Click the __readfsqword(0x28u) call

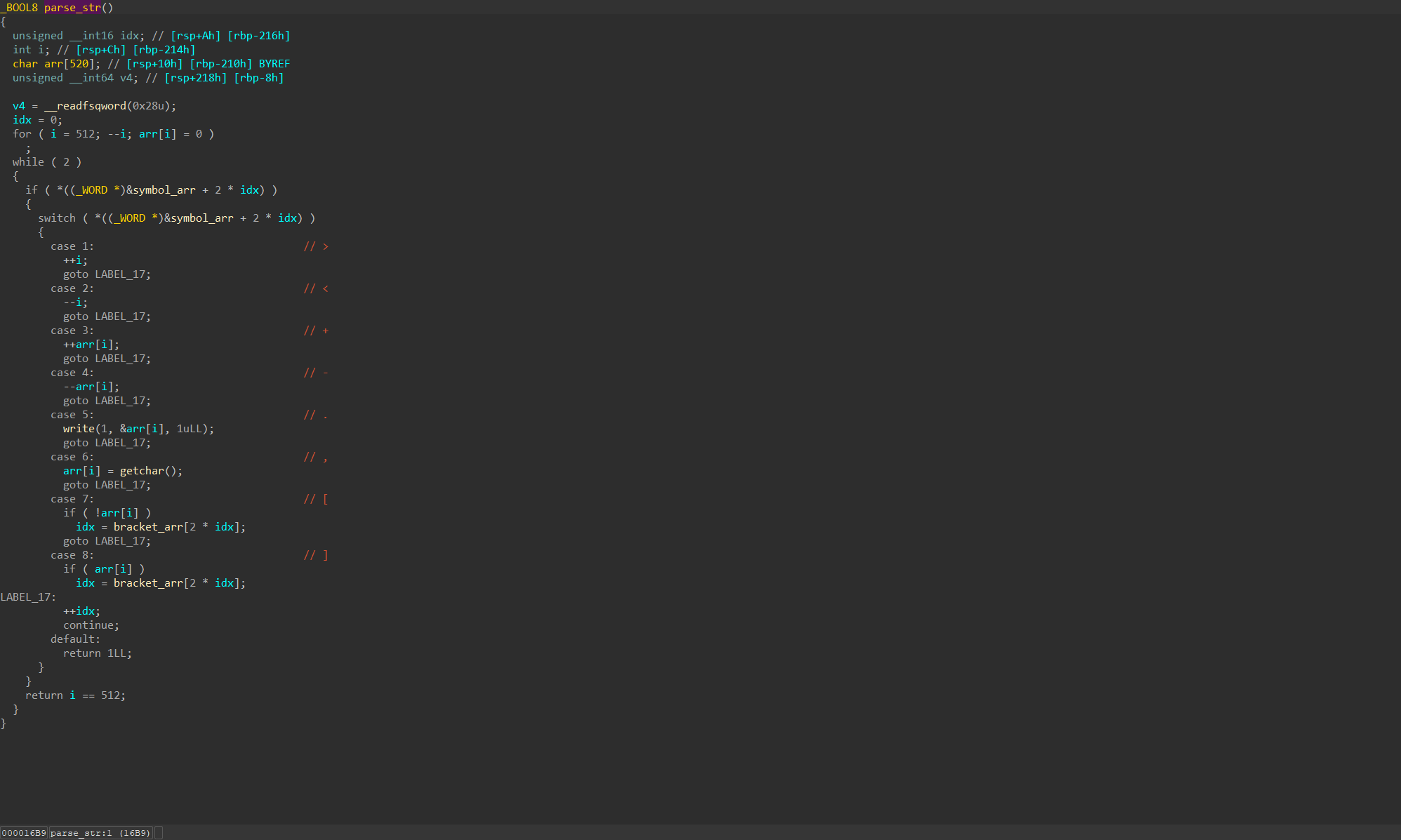pyautogui.click(x=110, y=106)
